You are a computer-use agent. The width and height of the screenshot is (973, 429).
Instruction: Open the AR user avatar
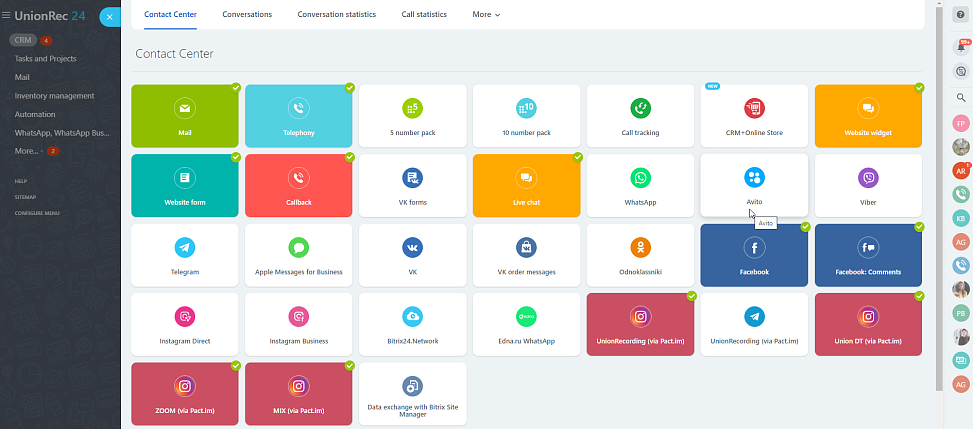(x=961, y=171)
